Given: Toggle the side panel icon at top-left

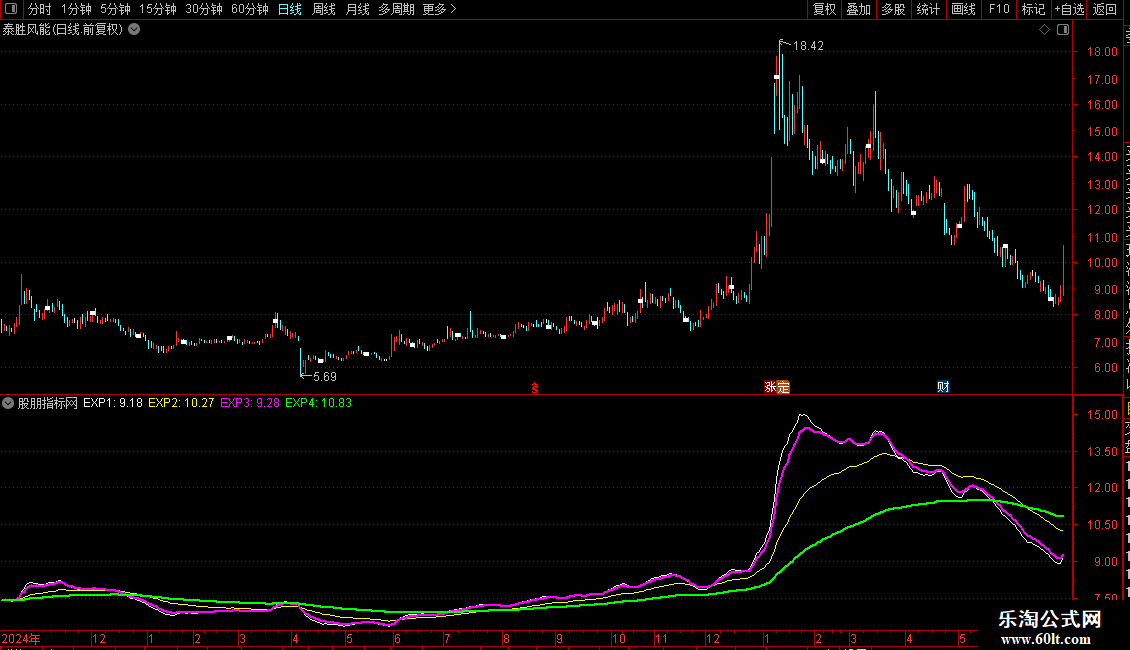Looking at the screenshot, I should pos(11,9).
